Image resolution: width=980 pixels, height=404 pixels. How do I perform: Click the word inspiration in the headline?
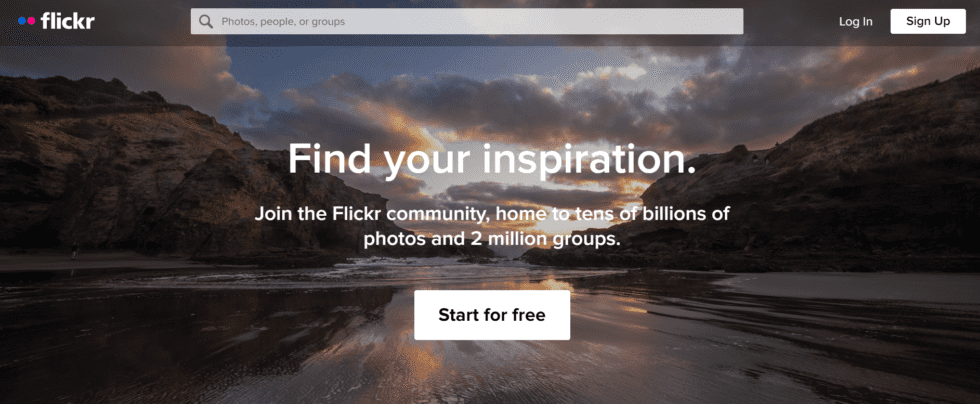(x=589, y=158)
